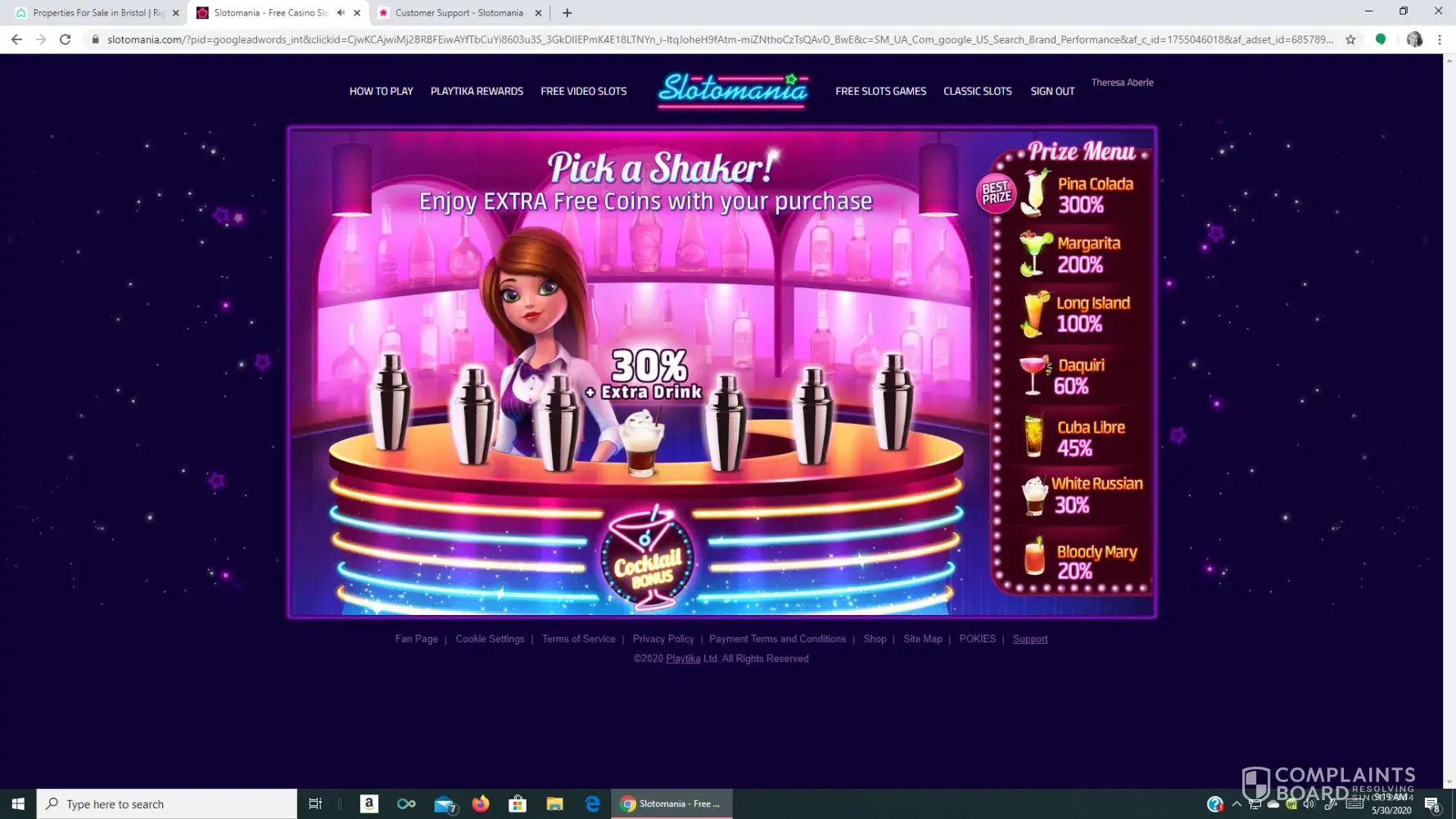The image size is (1456, 819).
Task: Switch to Customer Support - Slotomania tab
Action: (459, 13)
